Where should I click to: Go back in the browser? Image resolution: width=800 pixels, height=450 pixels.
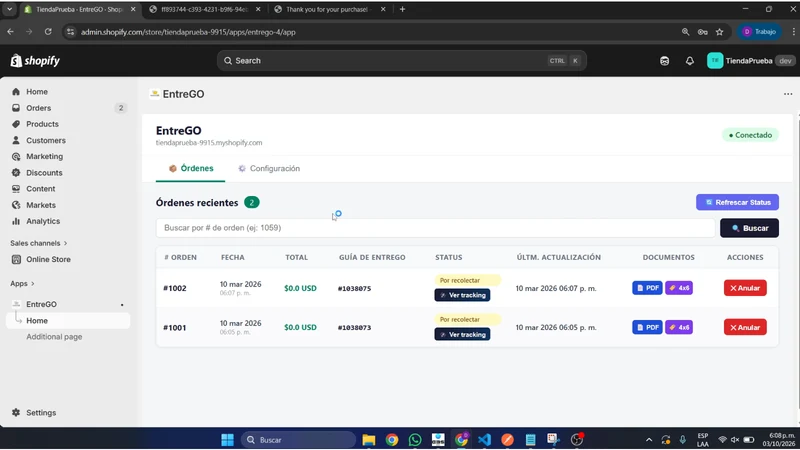pos(11,32)
